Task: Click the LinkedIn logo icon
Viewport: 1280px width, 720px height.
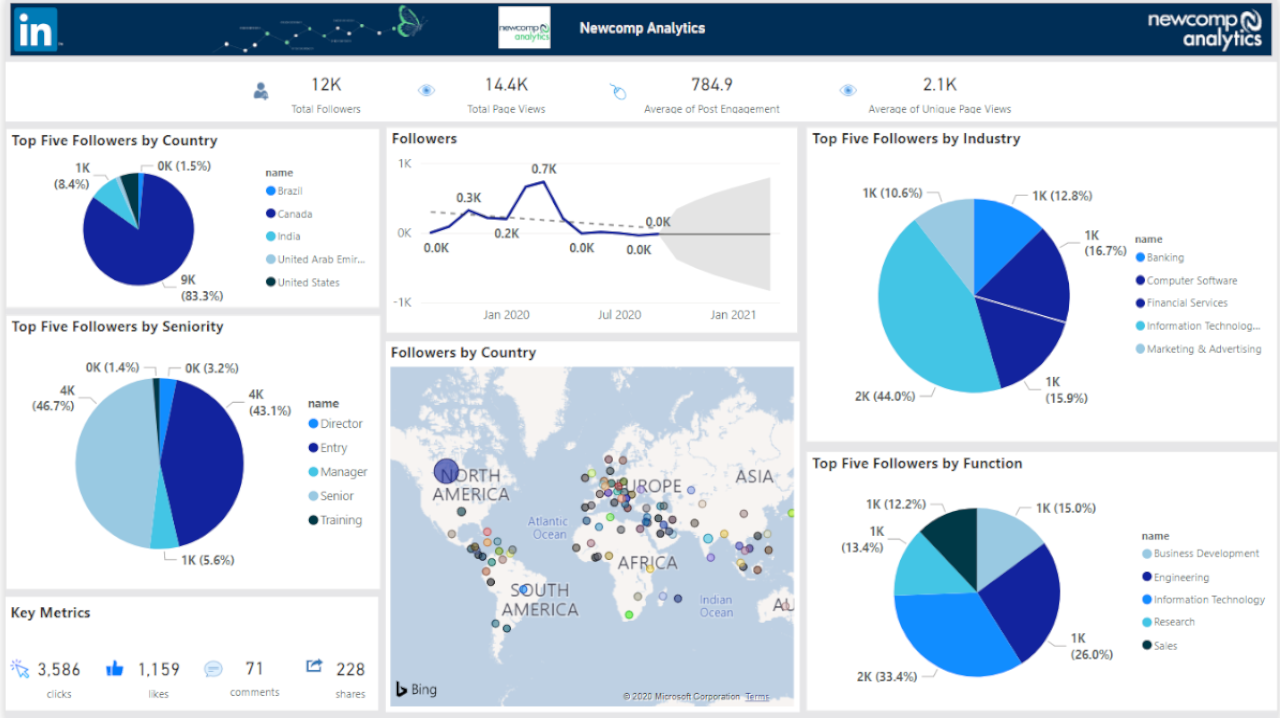Action: click(x=36, y=30)
